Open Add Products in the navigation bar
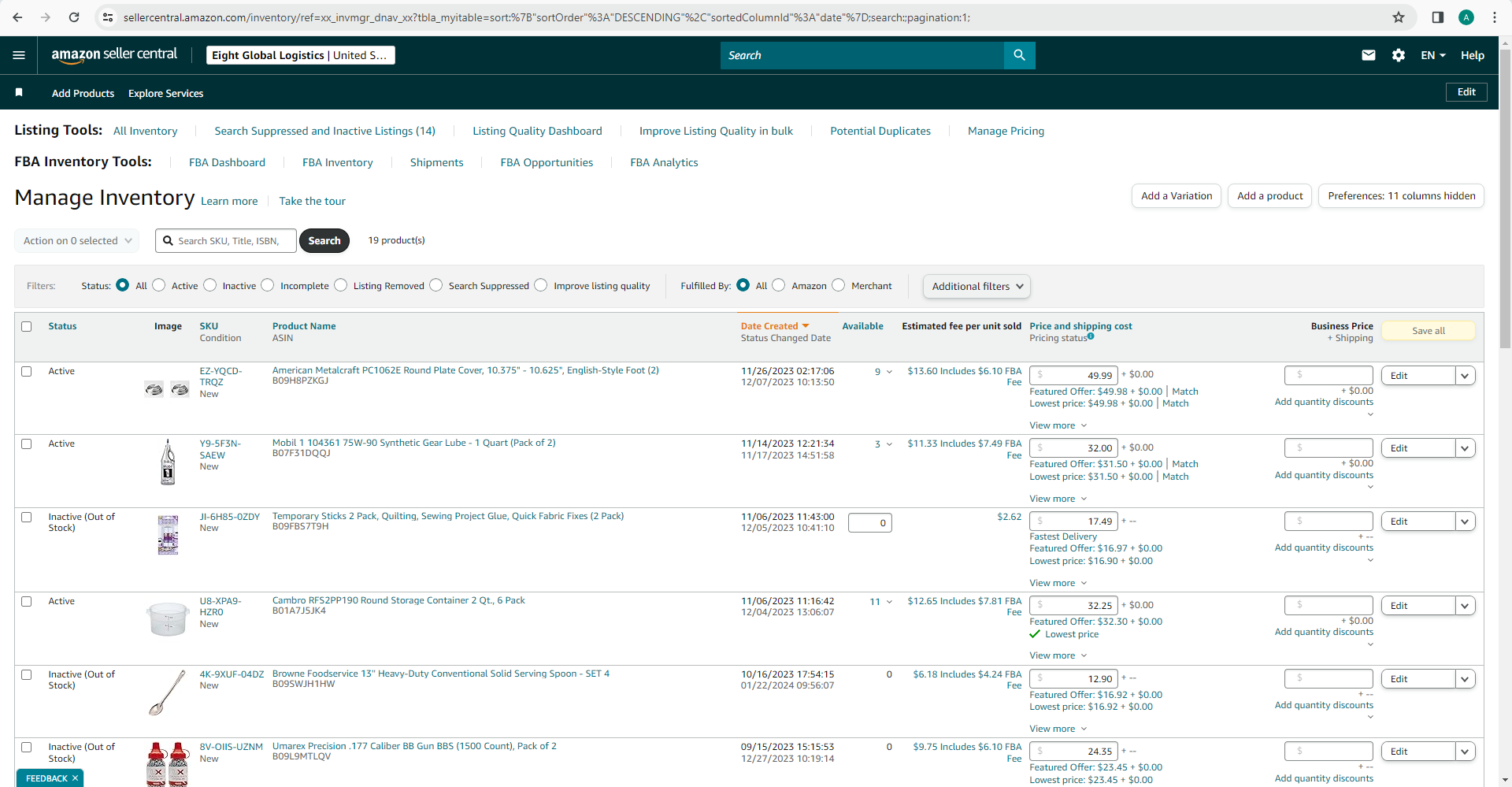 pyautogui.click(x=83, y=93)
